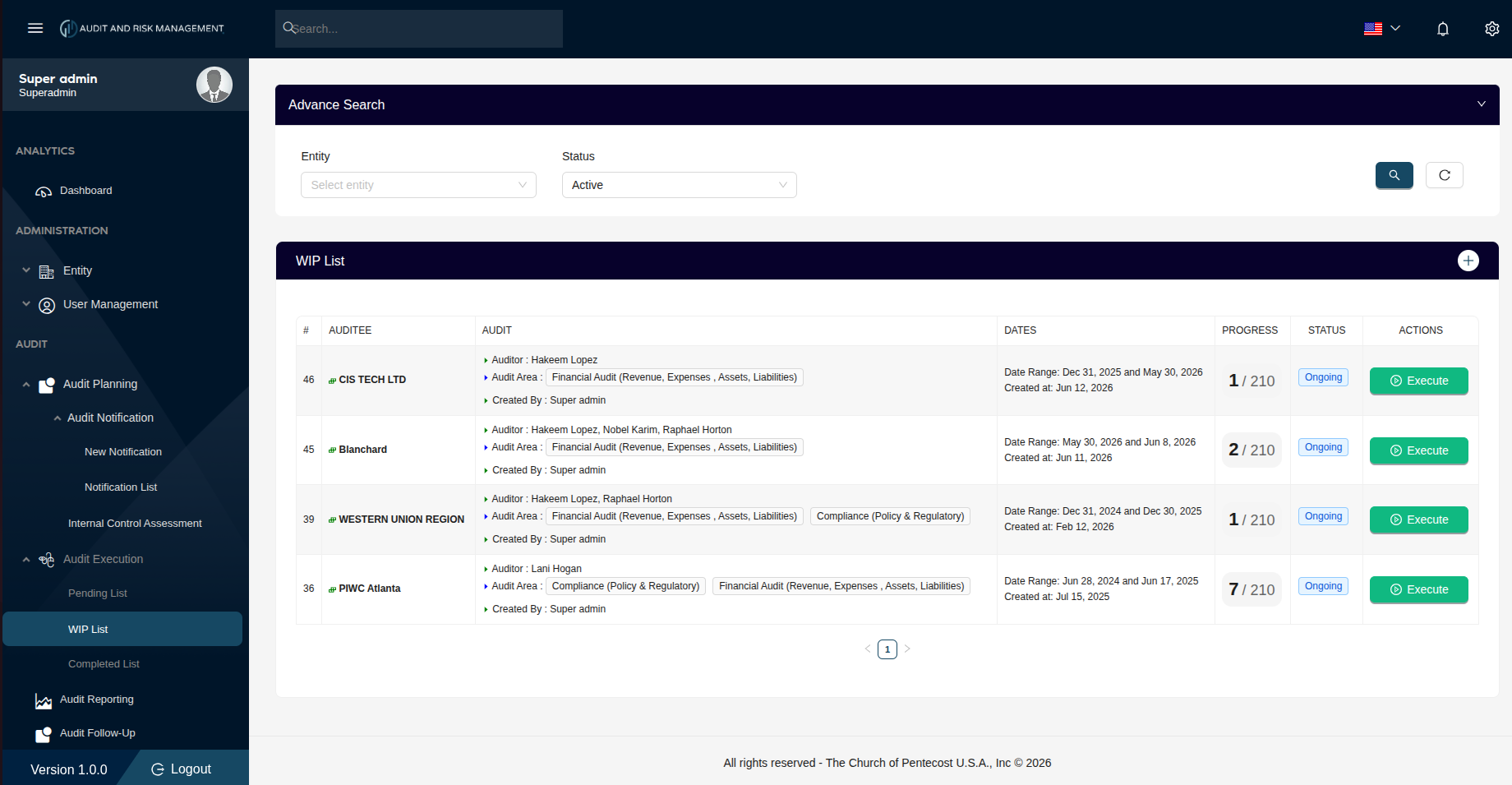Viewport: 1512px width, 785px height.
Task: Open Completed List
Action: pos(104,664)
